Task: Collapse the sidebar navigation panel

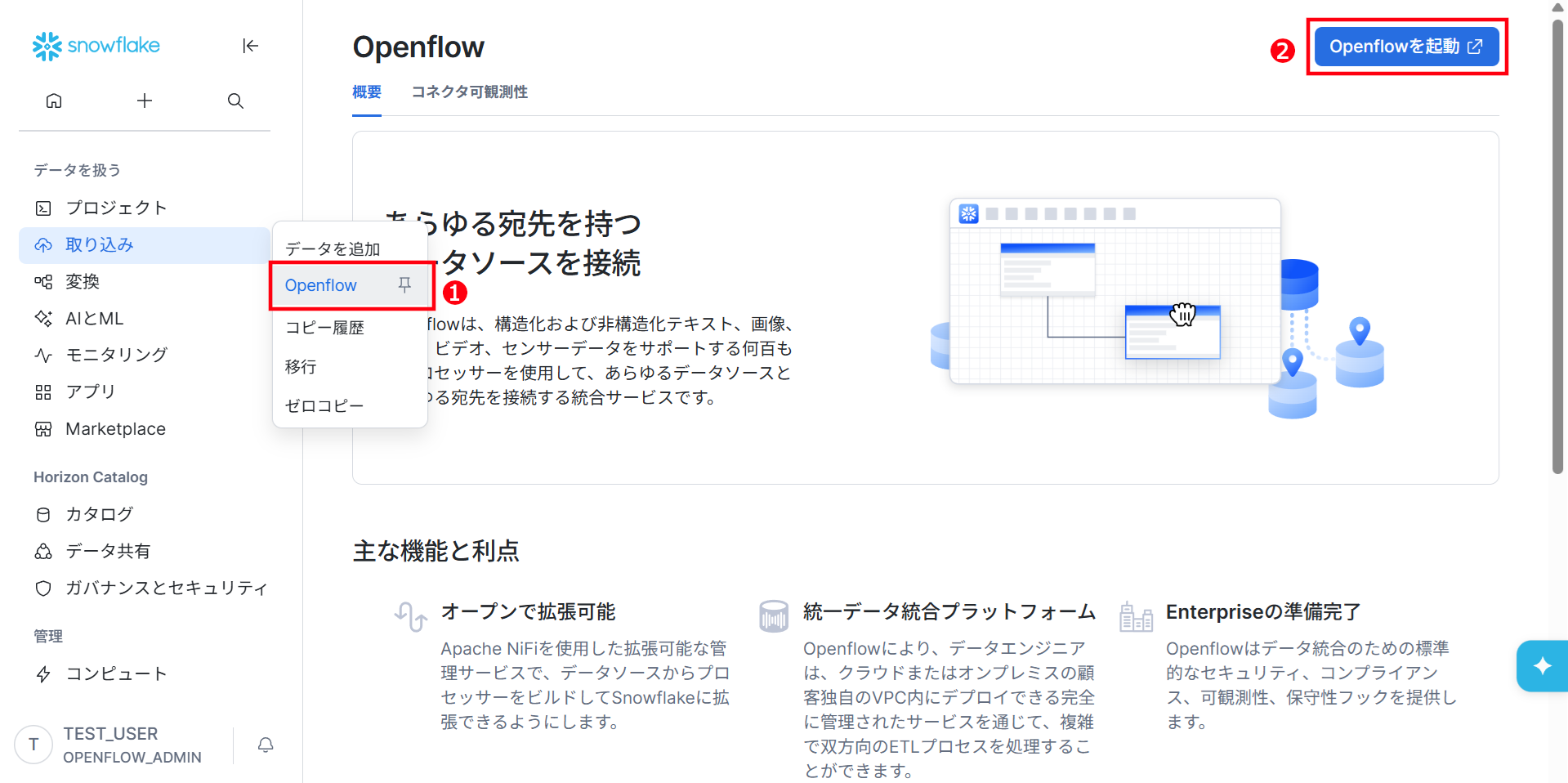Action: pos(250,46)
